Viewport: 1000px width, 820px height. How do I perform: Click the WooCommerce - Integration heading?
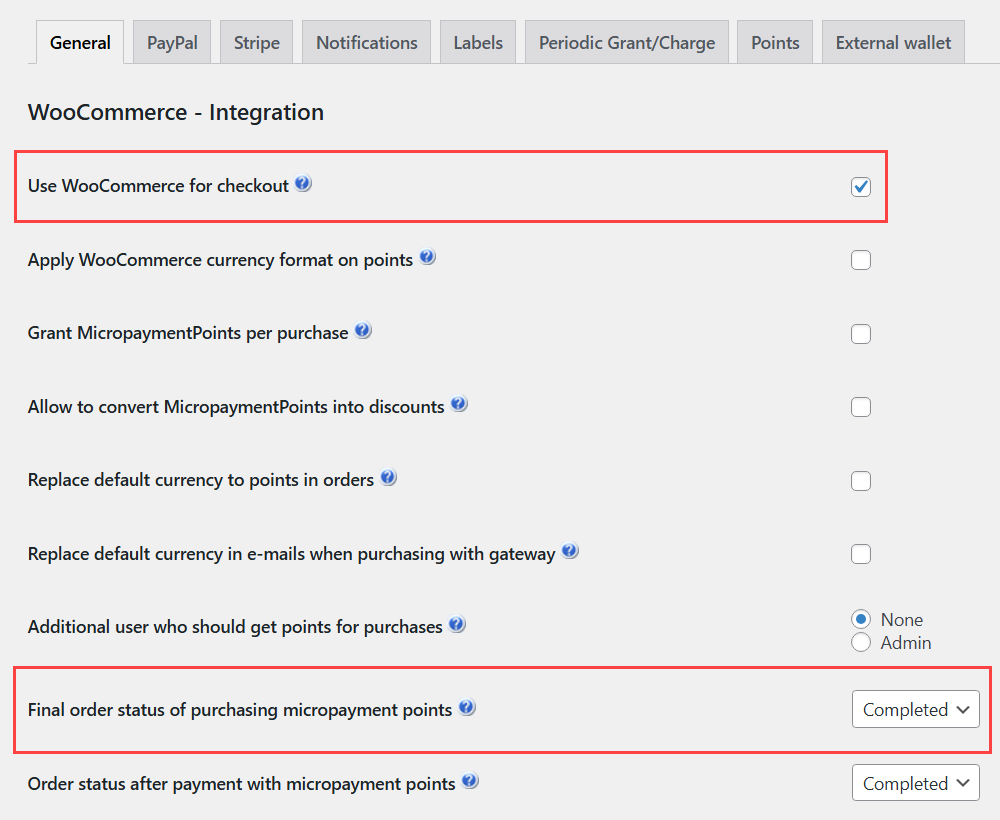(176, 112)
